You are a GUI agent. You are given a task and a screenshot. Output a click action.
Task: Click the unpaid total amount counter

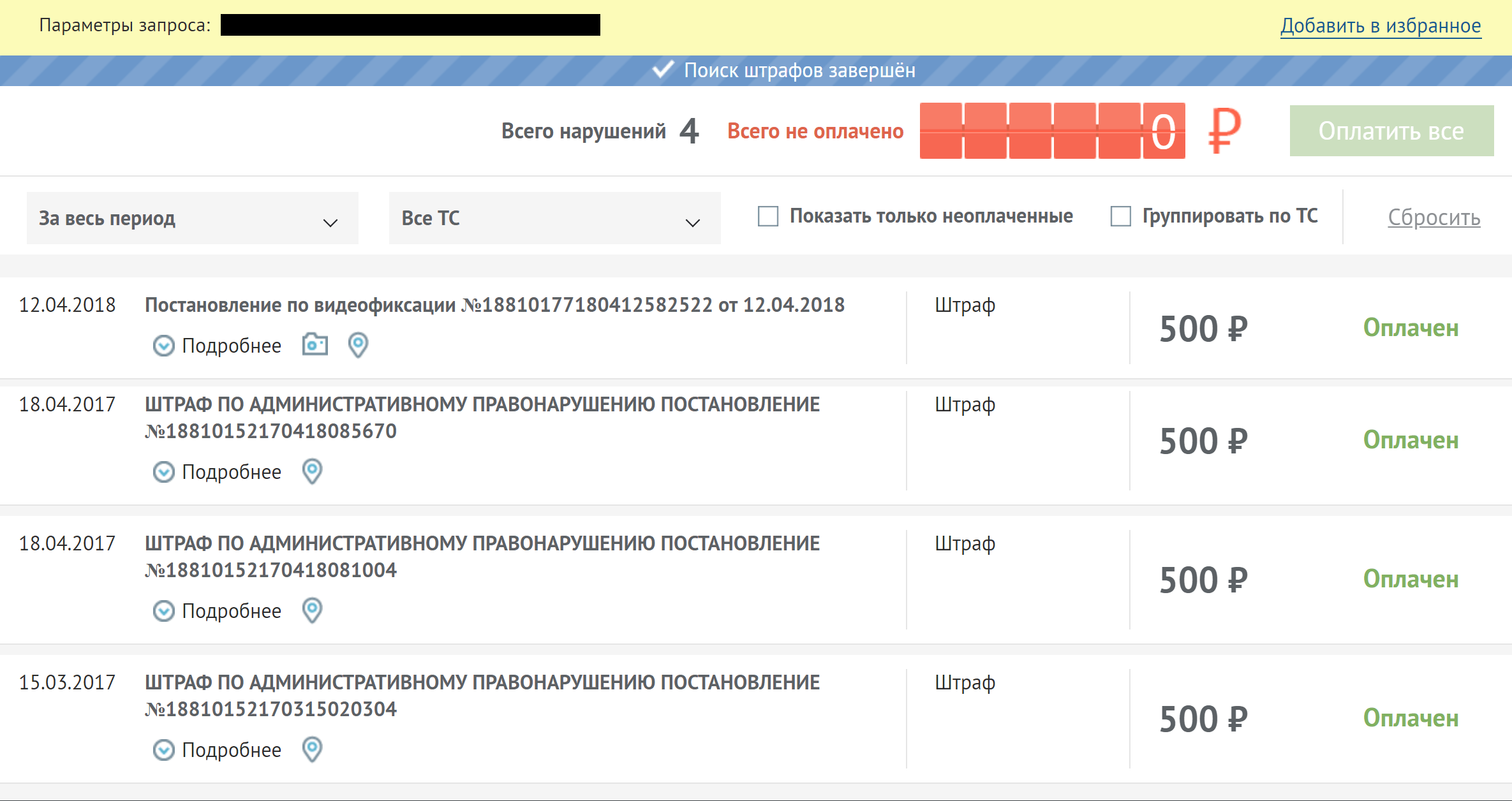[x=1052, y=131]
